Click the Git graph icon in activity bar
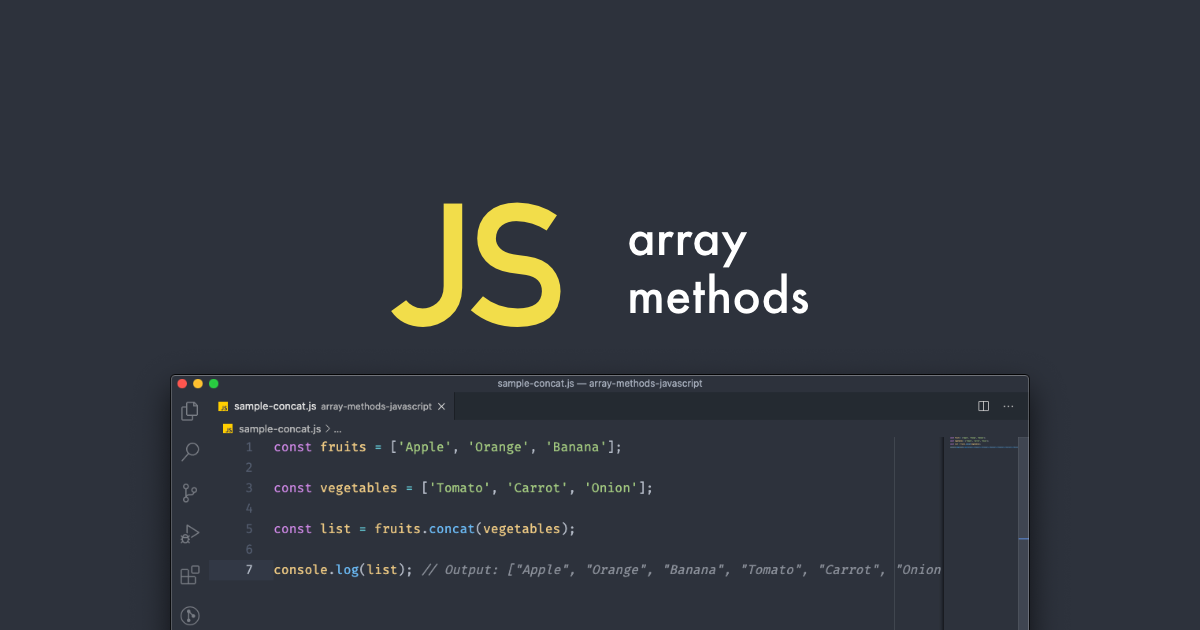1200x630 pixels. pyautogui.click(x=189, y=615)
